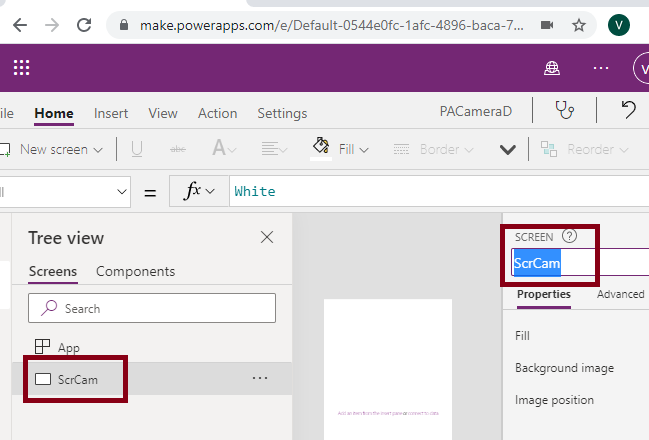649x440 pixels.
Task: Click the help icon next to SCREEN
Action: 569,236
